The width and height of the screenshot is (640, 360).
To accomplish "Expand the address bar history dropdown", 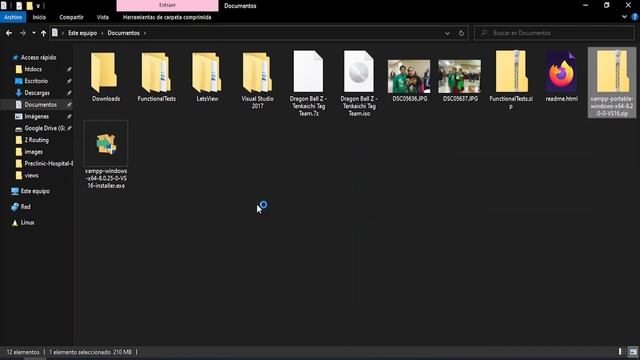I will [447, 33].
